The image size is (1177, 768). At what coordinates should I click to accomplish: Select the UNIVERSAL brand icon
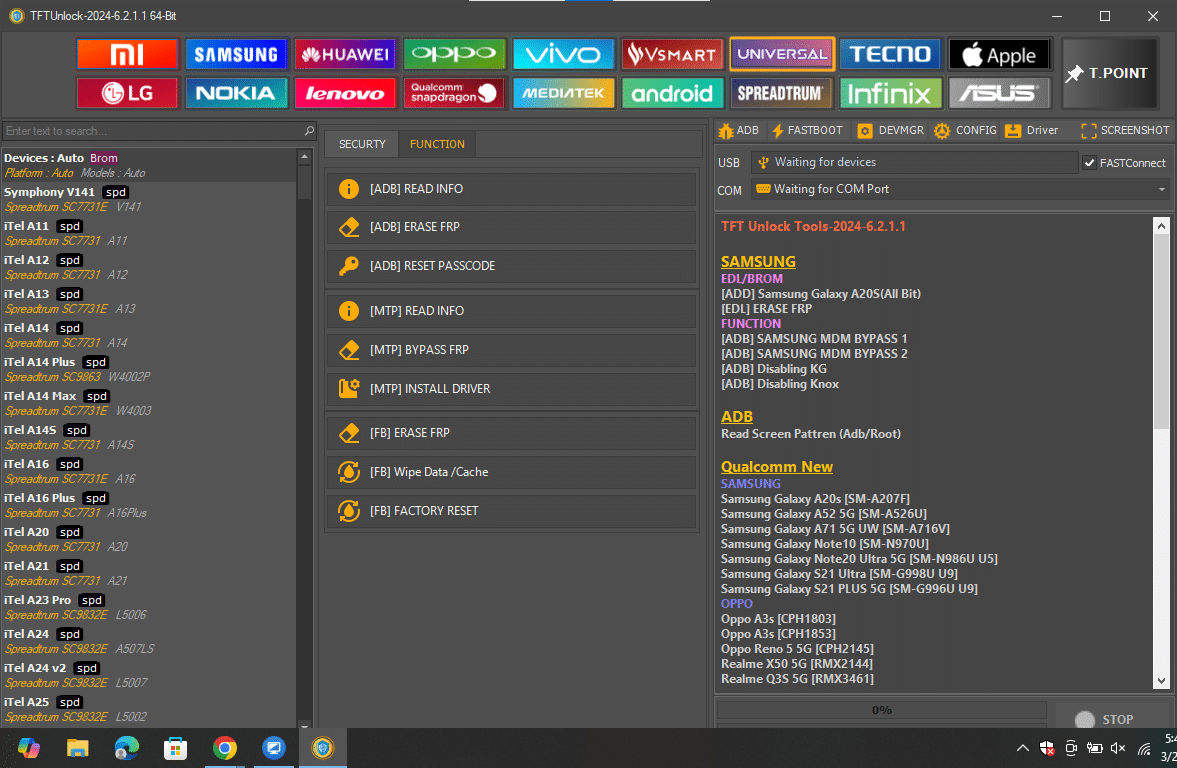coord(781,53)
